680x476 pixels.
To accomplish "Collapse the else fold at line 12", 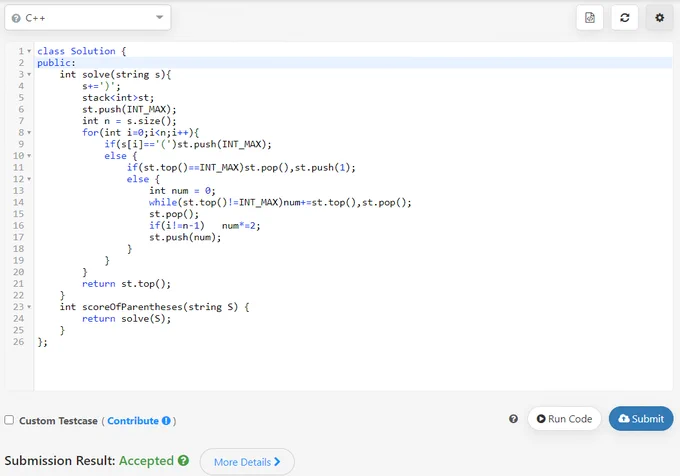I will 29,179.
